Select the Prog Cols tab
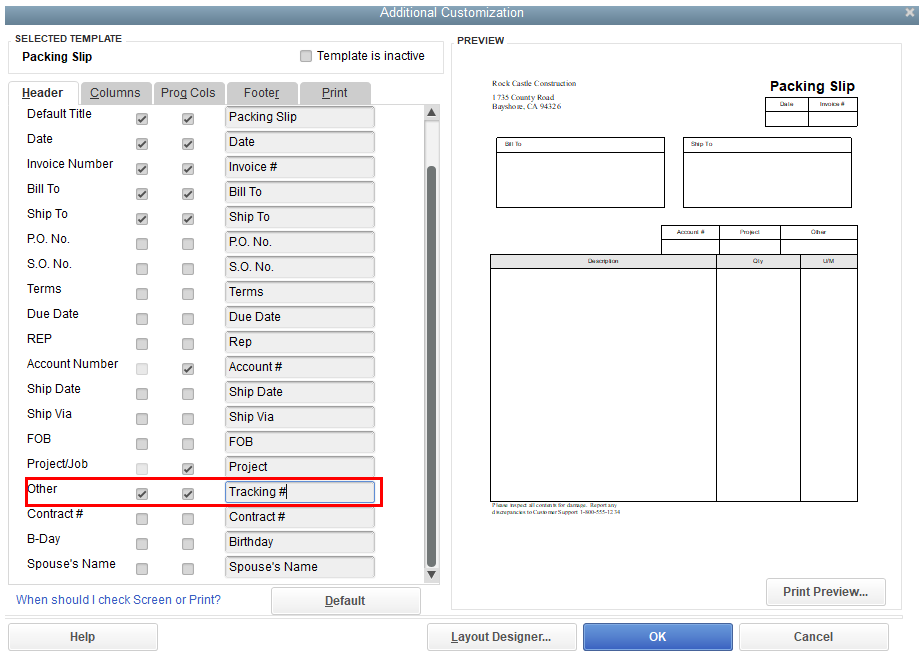The image size is (923, 660). 189,92
